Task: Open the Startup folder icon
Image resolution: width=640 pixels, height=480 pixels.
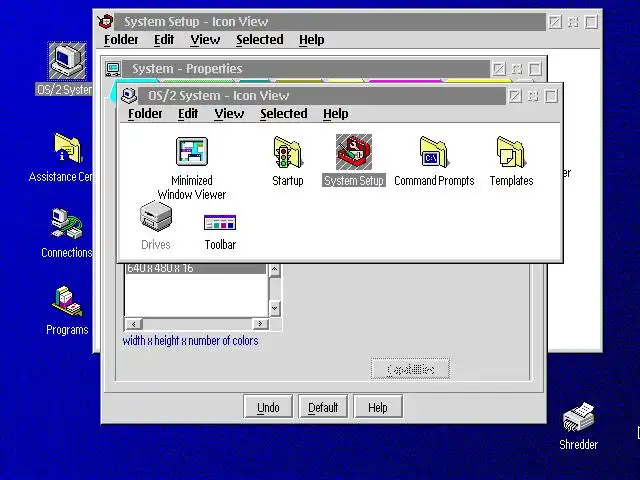Action: (288, 152)
